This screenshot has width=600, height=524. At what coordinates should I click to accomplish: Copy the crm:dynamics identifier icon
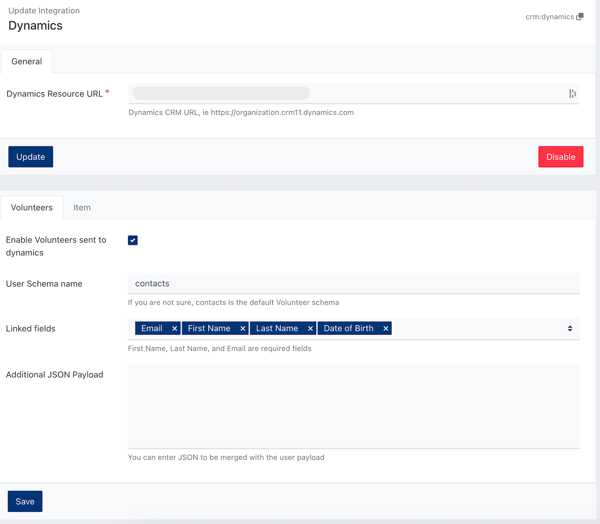tap(580, 16)
